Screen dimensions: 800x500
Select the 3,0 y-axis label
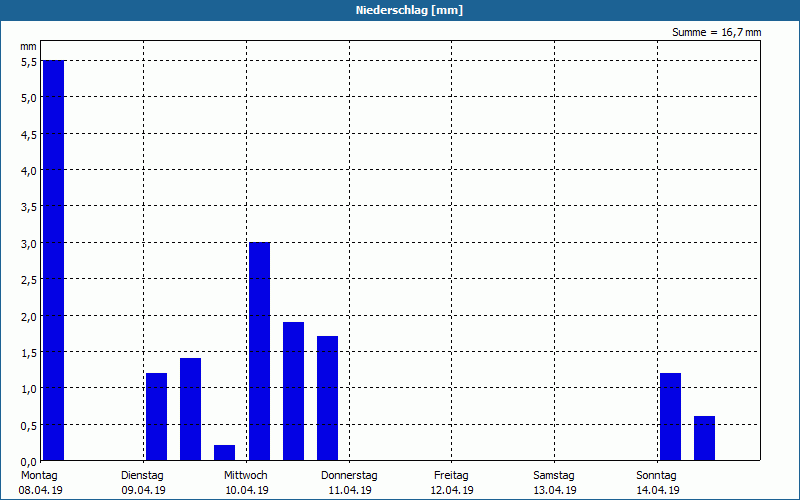click(29, 244)
